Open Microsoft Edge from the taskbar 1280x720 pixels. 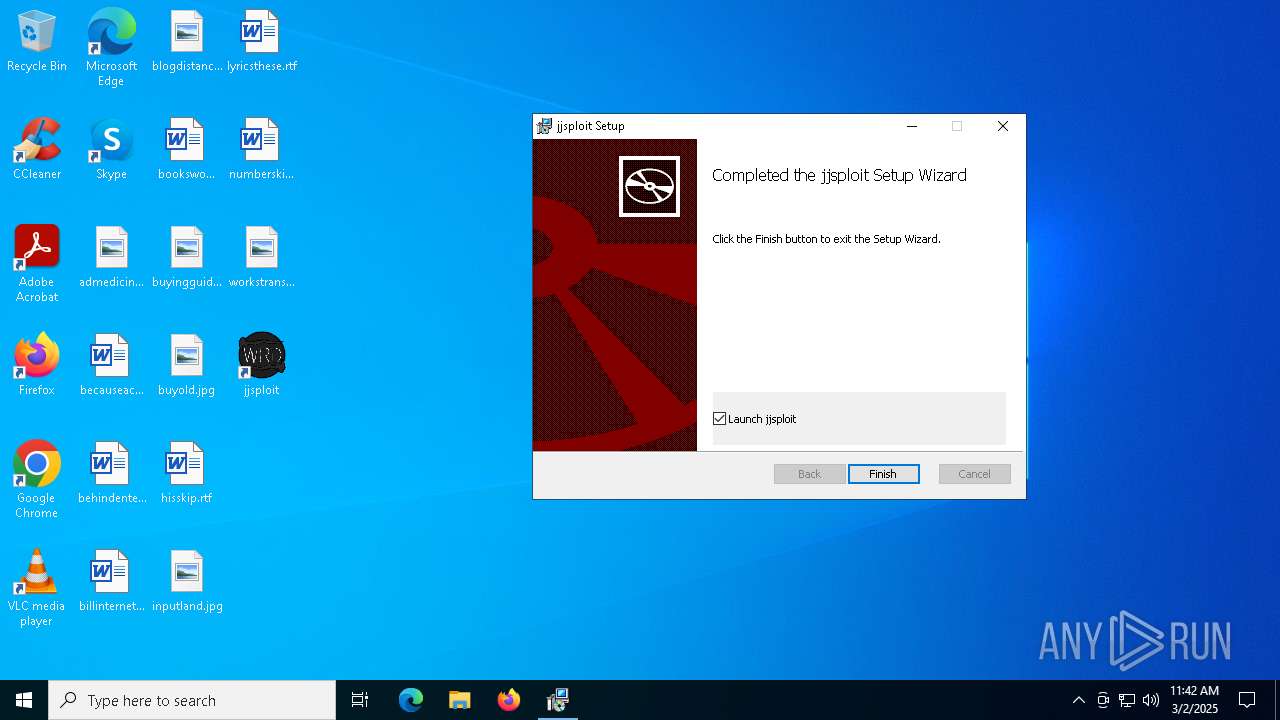[411, 700]
